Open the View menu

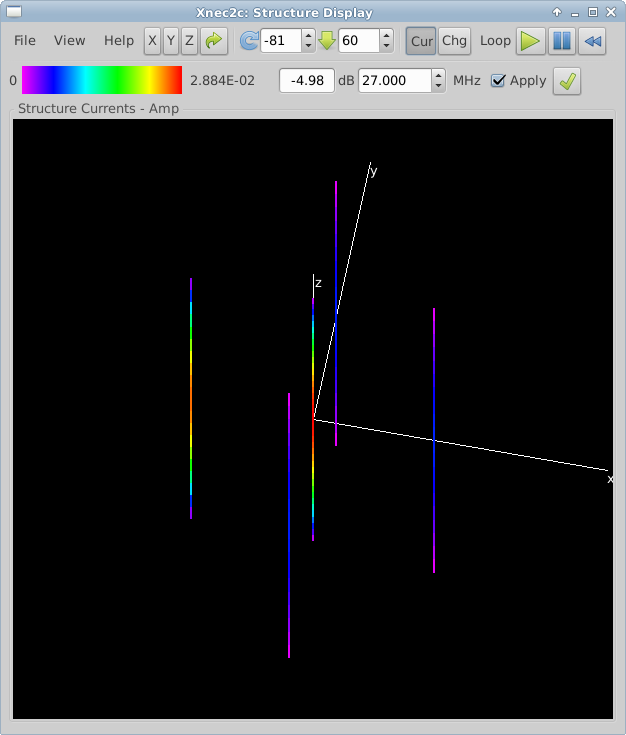click(x=69, y=41)
